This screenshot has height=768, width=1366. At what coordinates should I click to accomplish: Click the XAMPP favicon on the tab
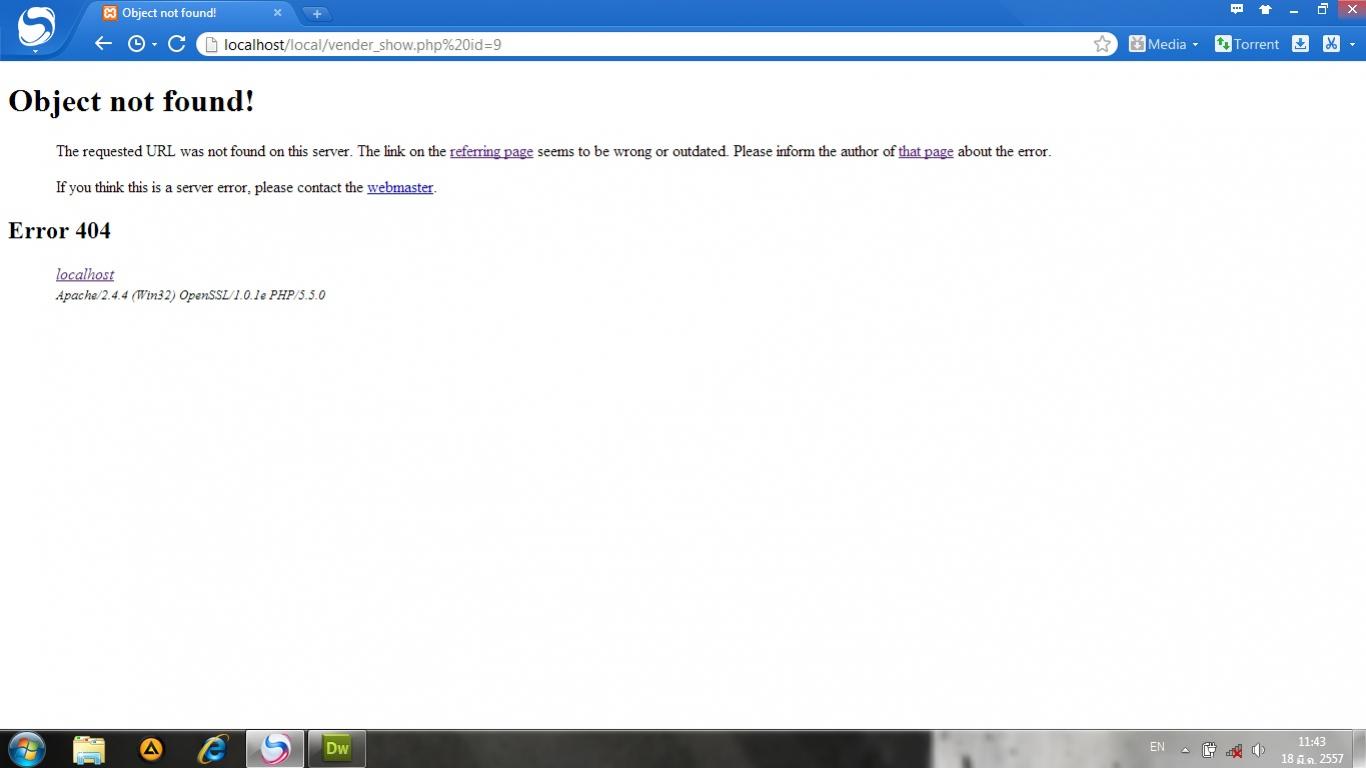tap(110, 13)
